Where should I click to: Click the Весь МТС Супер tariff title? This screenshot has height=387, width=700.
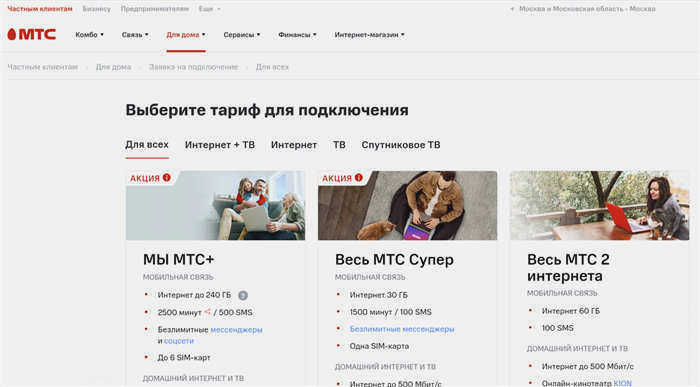coord(394,259)
